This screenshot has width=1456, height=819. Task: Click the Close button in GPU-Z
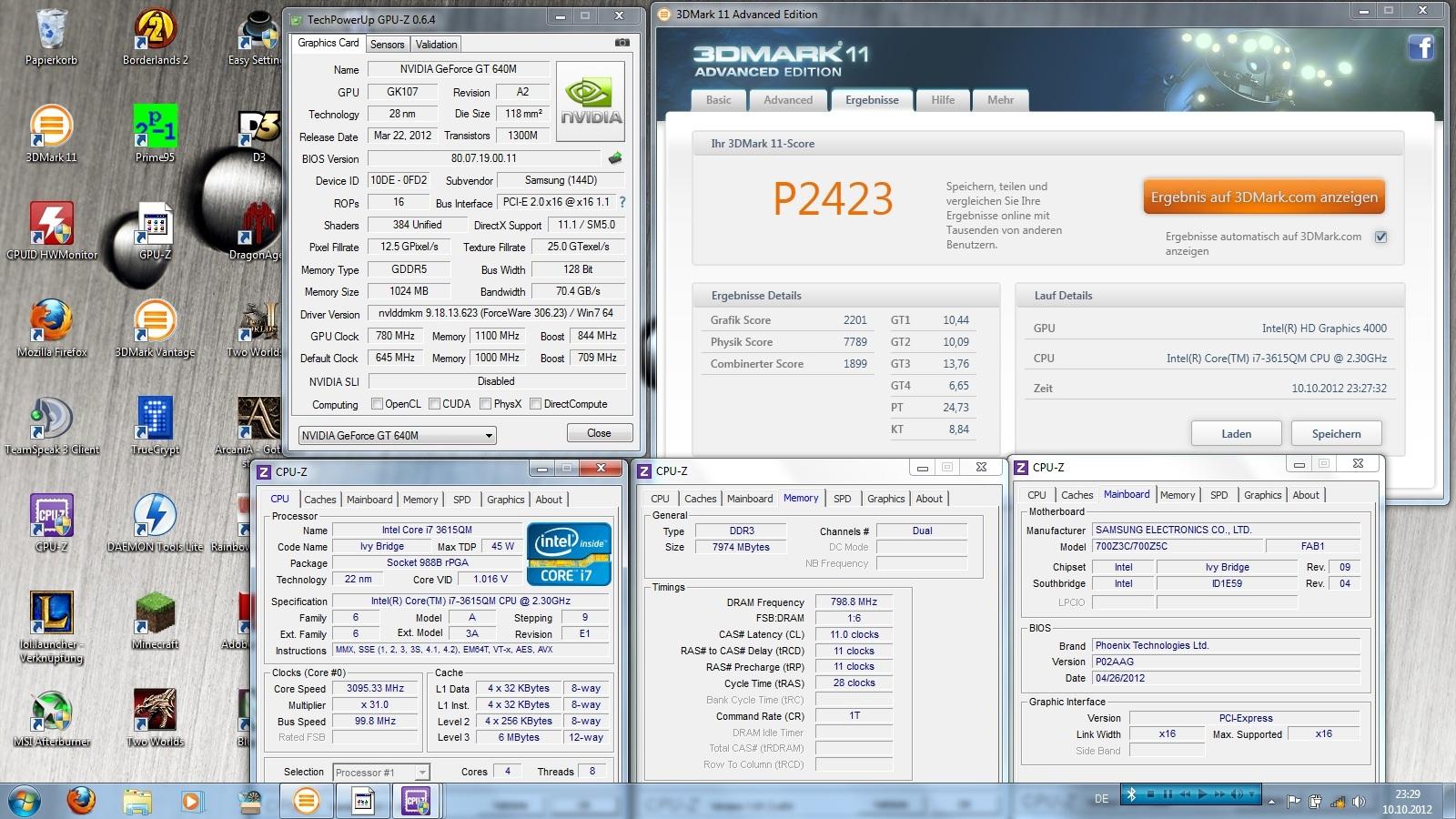tap(599, 433)
